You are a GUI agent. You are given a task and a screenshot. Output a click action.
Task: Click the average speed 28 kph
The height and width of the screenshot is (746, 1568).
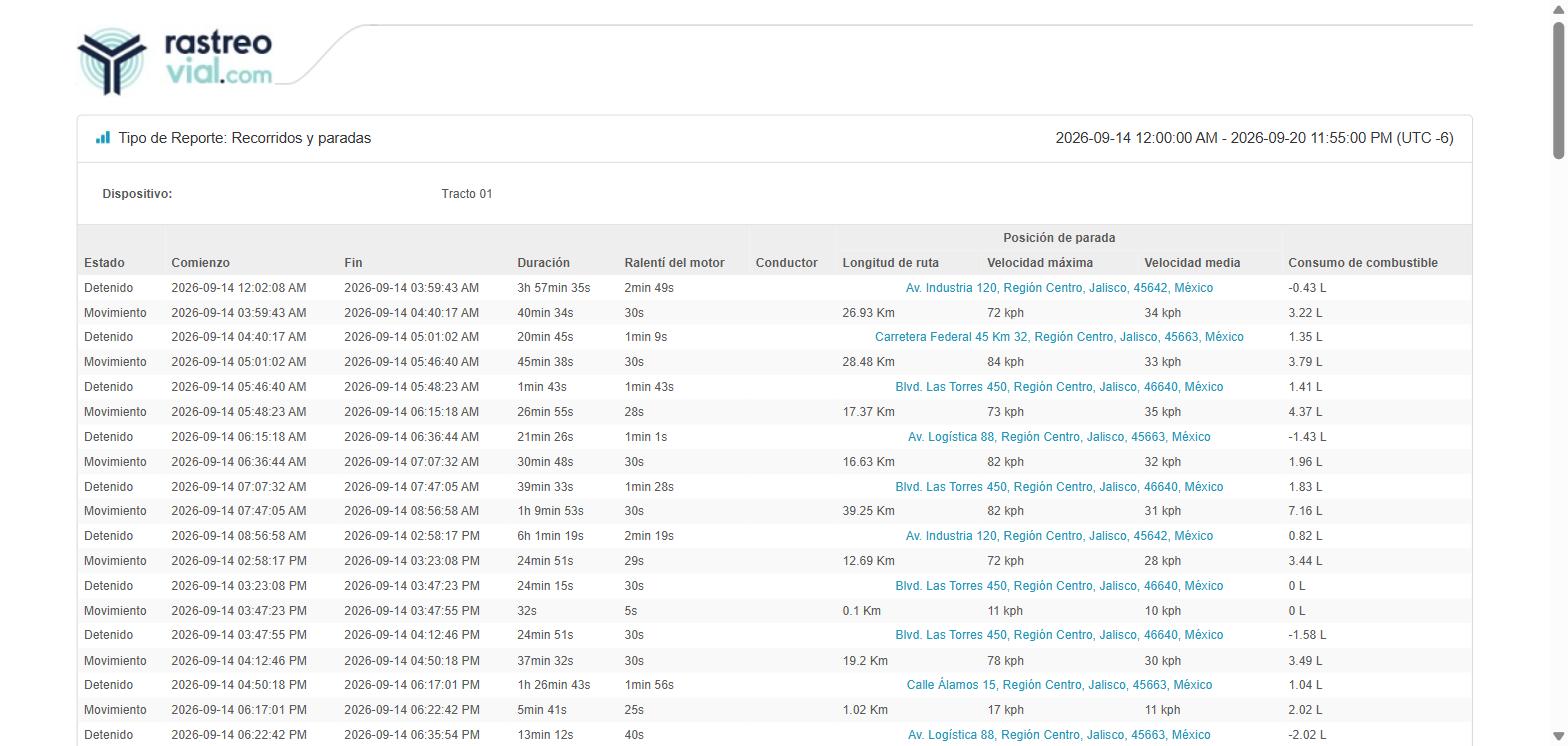click(x=1162, y=561)
